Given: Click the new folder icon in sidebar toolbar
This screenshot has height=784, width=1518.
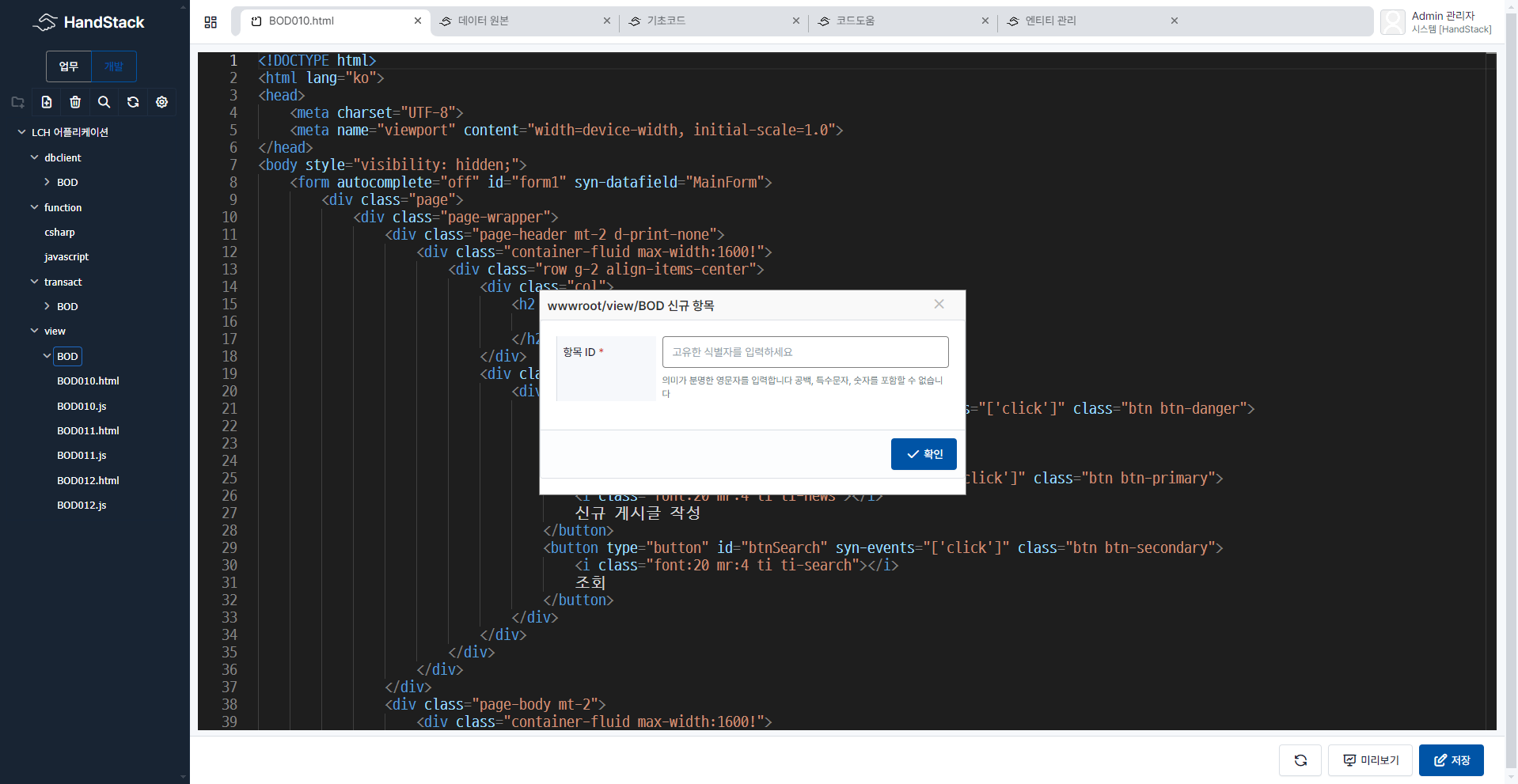Looking at the screenshot, I should tap(17, 102).
